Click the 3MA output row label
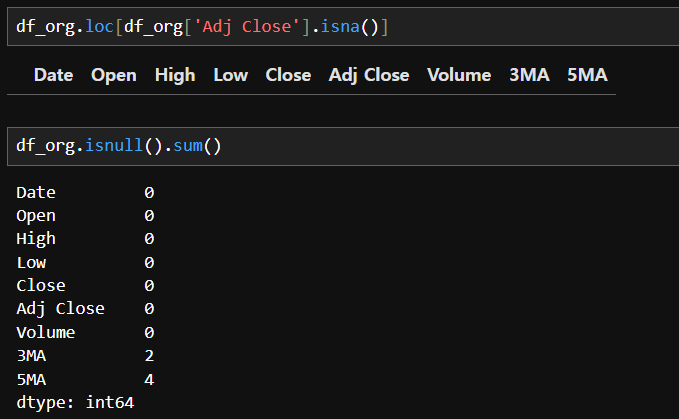The height and width of the screenshot is (419, 679). pos(31,356)
